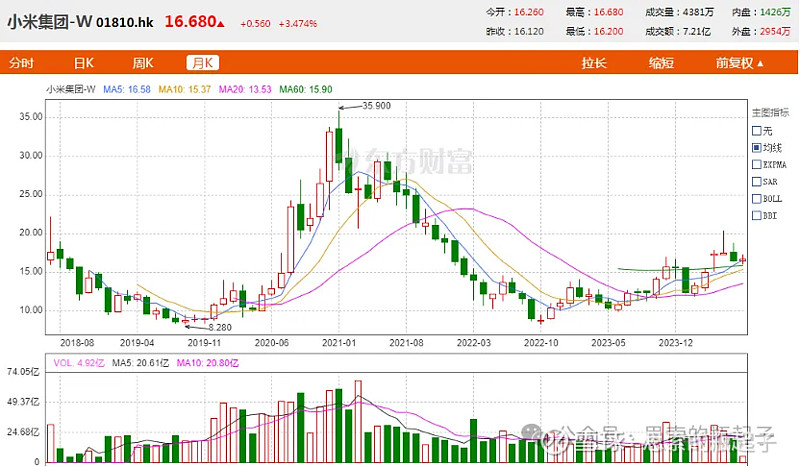800x467 pixels.
Task: Click the MA20: 13.53 legend label
Action: 245,89
